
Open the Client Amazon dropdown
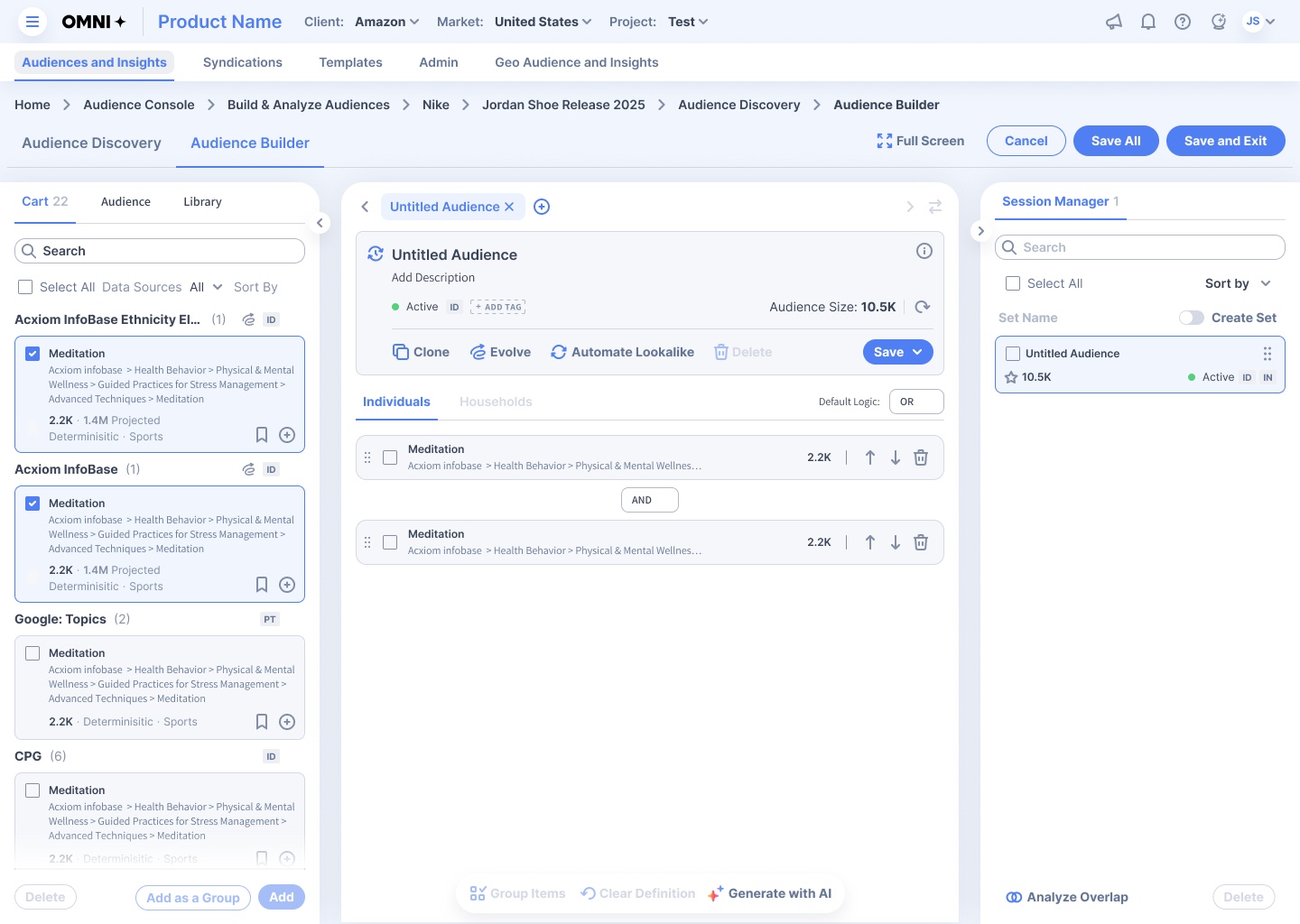point(387,22)
